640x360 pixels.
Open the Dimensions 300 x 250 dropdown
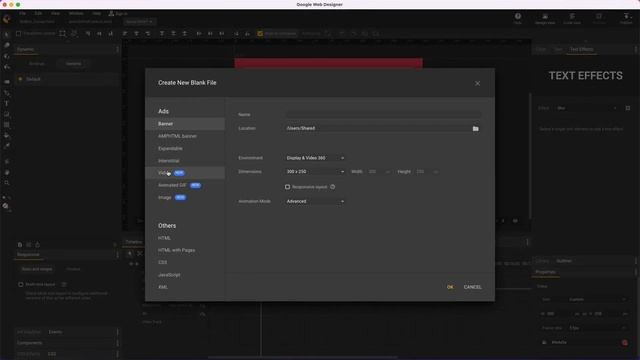(315, 172)
